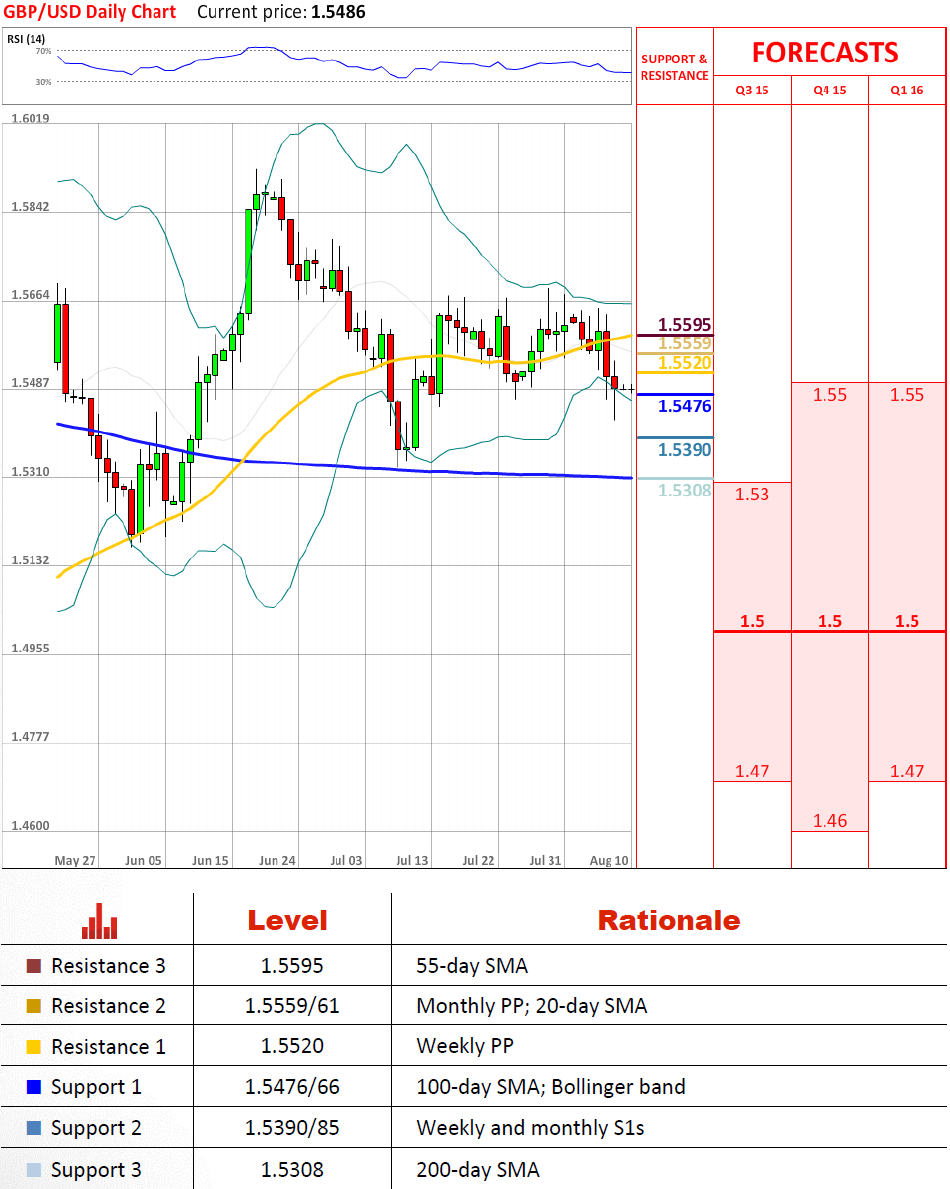Select the Q1 16 forecast column header
This screenshot has width=950, height=1189.
coord(907,90)
